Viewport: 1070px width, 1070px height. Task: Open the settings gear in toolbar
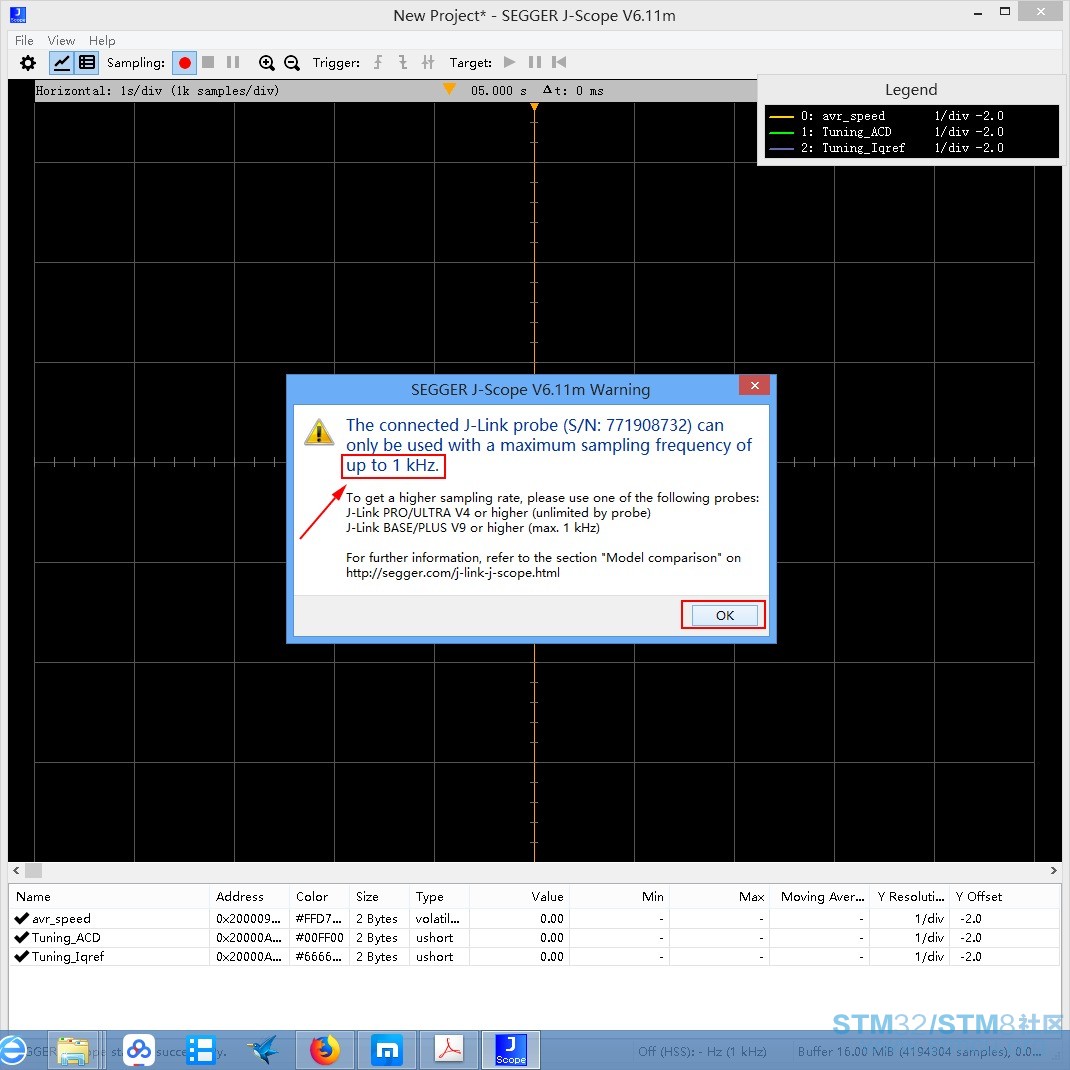[27, 63]
